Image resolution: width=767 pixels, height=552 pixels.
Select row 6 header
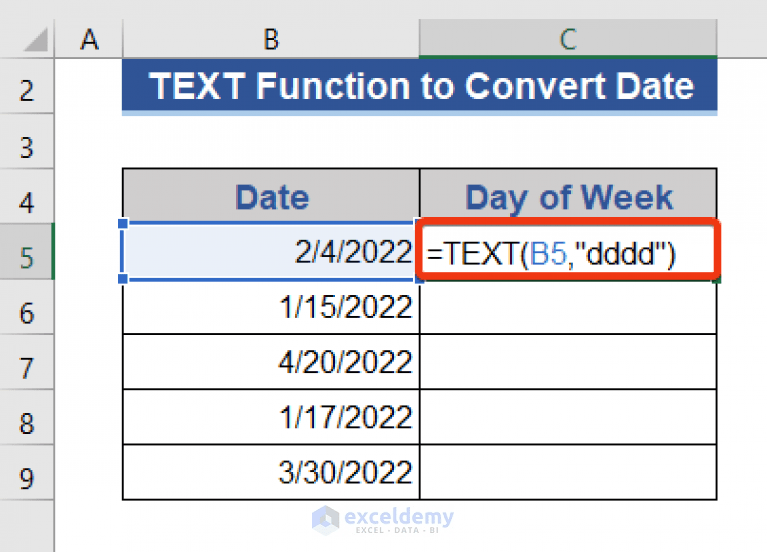point(26,307)
